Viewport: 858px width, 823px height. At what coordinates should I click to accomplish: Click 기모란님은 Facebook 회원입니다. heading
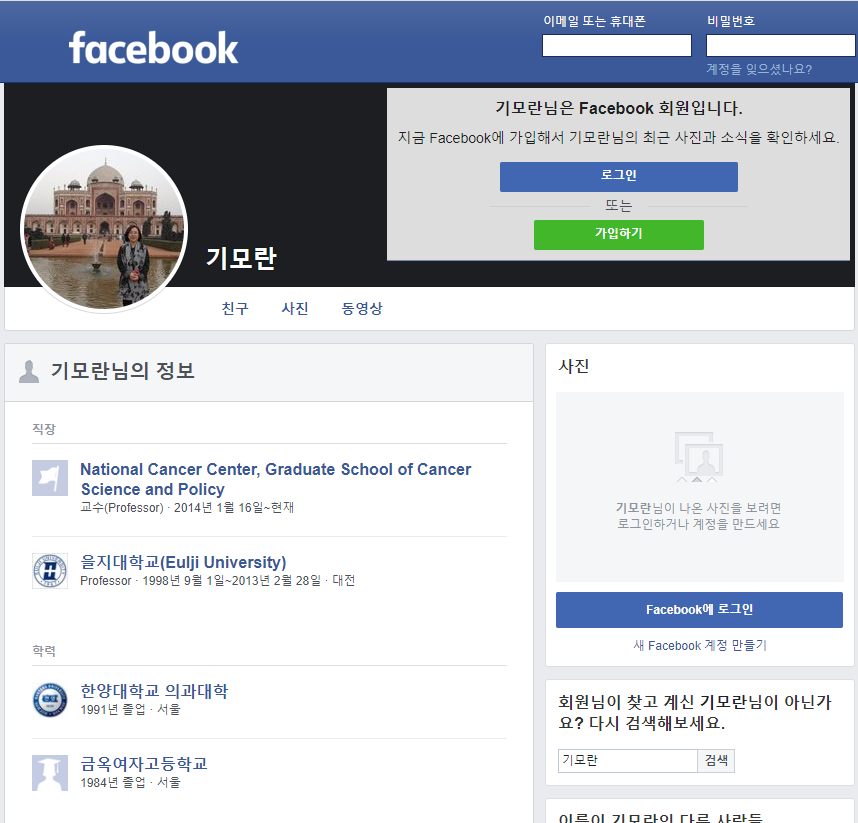[618, 108]
